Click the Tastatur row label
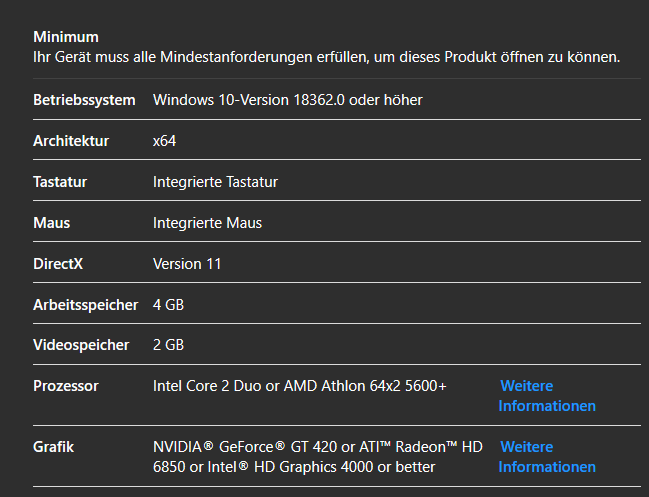The image size is (649, 497). click(x=60, y=182)
